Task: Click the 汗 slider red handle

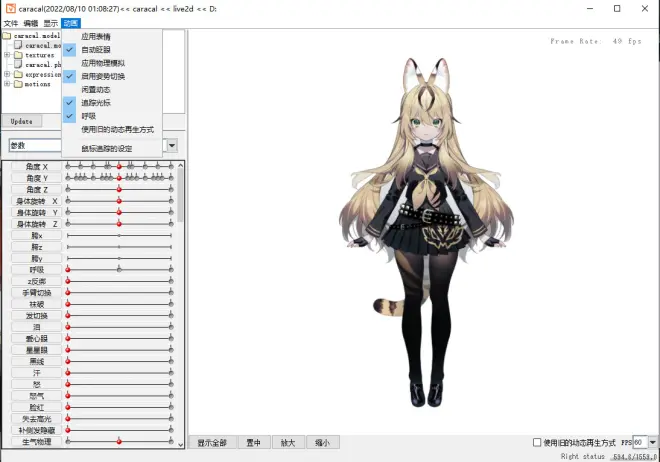Action: (x=68, y=373)
